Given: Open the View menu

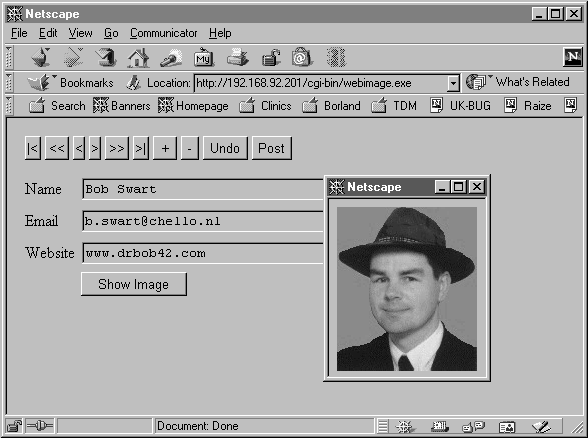Looking at the screenshot, I should [80, 33].
